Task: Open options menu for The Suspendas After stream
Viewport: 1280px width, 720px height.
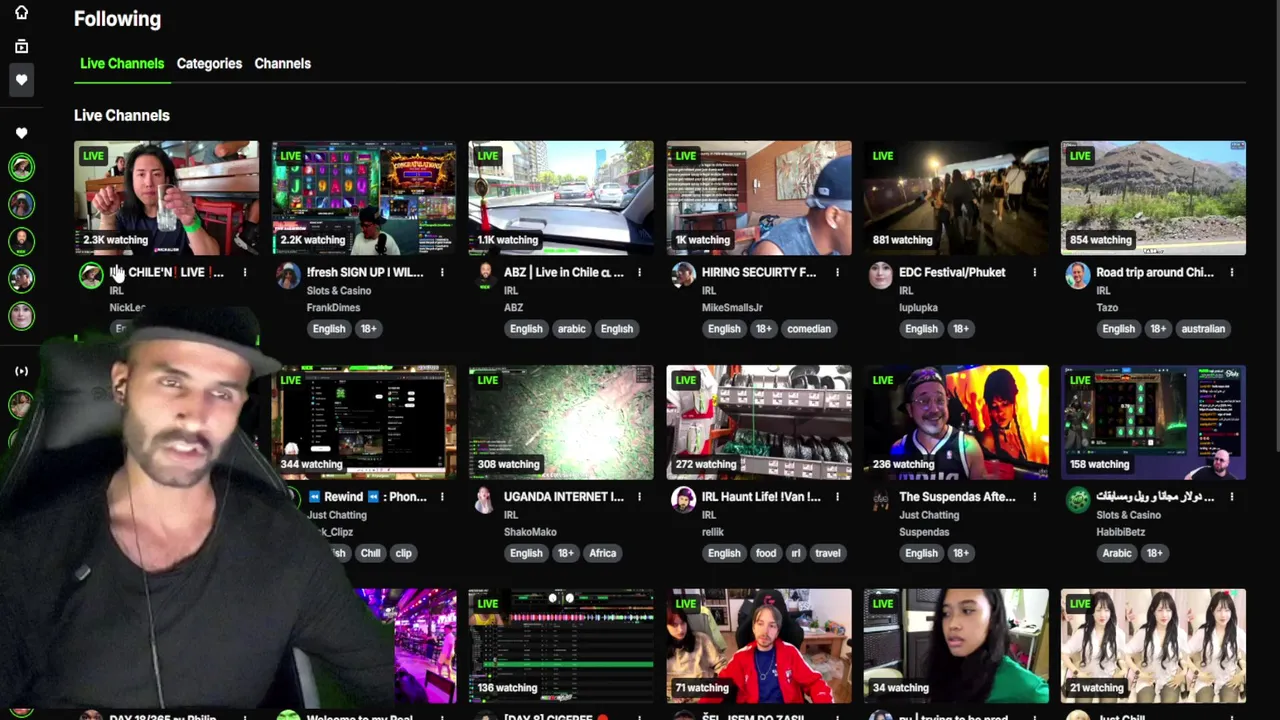Action: (x=1035, y=496)
